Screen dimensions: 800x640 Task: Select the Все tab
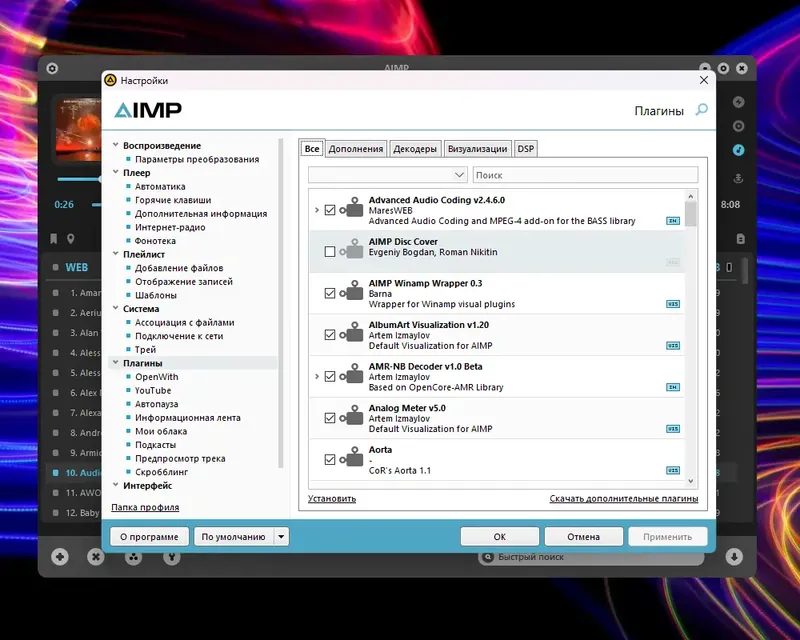click(312, 149)
